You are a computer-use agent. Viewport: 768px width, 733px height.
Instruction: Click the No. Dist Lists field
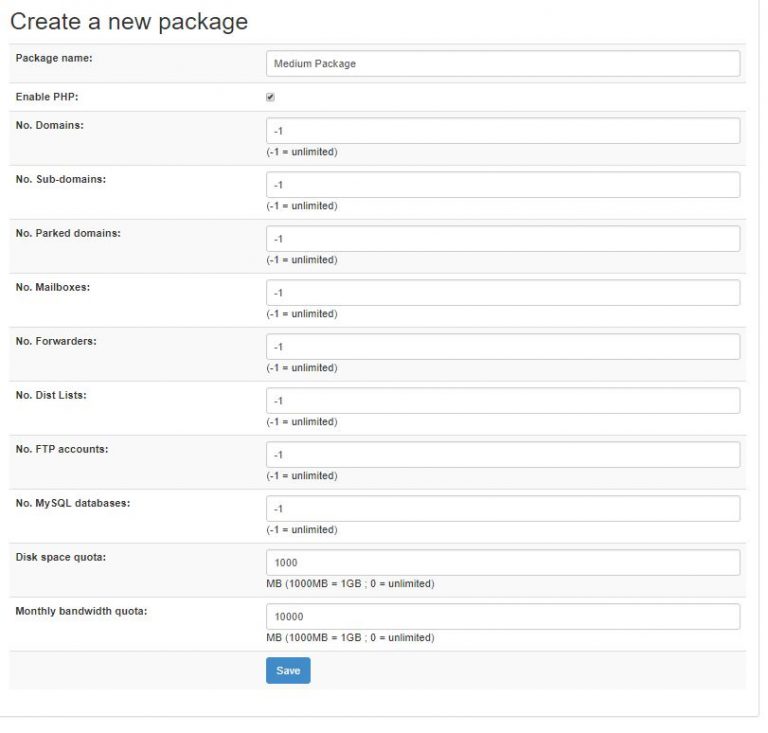pyautogui.click(x=503, y=401)
